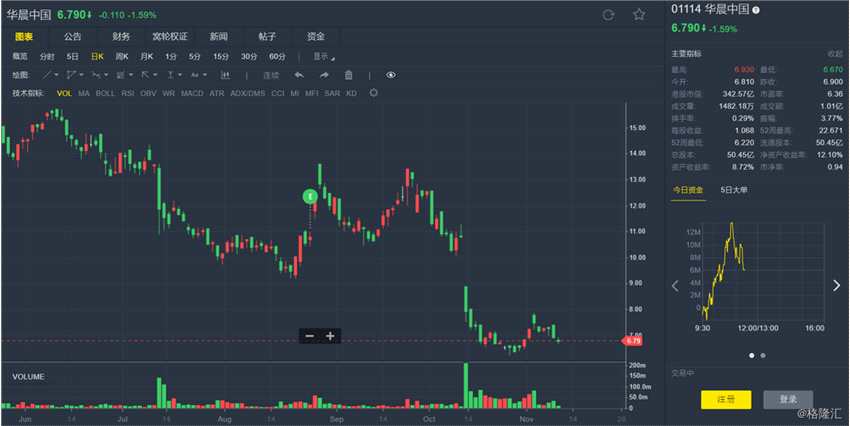Select the 30分 period
The width and height of the screenshot is (850, 426).
[249, 56]
